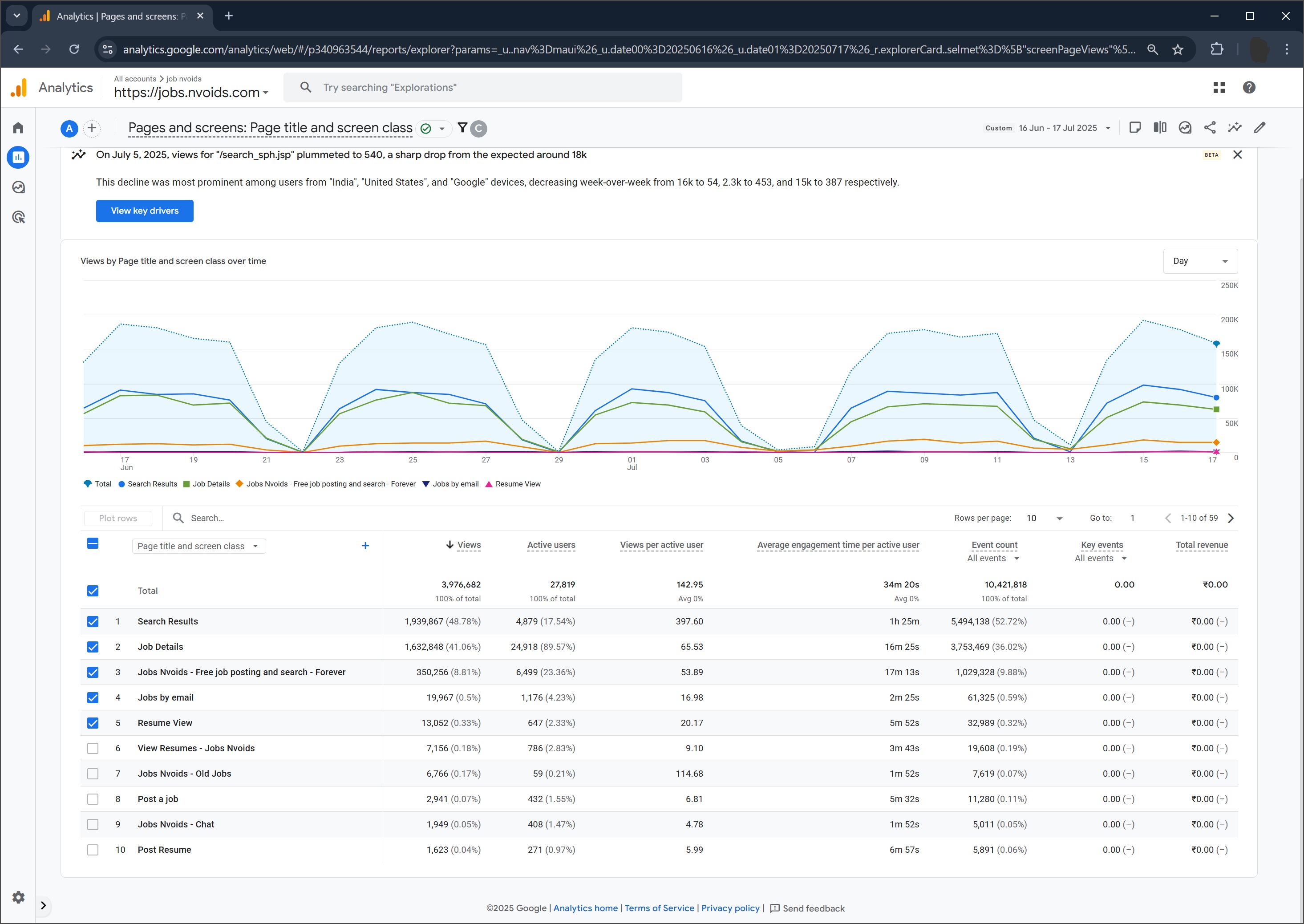Open the Explore section in left sidebar
1304x924 pixels.
click(x=18, y=187)
